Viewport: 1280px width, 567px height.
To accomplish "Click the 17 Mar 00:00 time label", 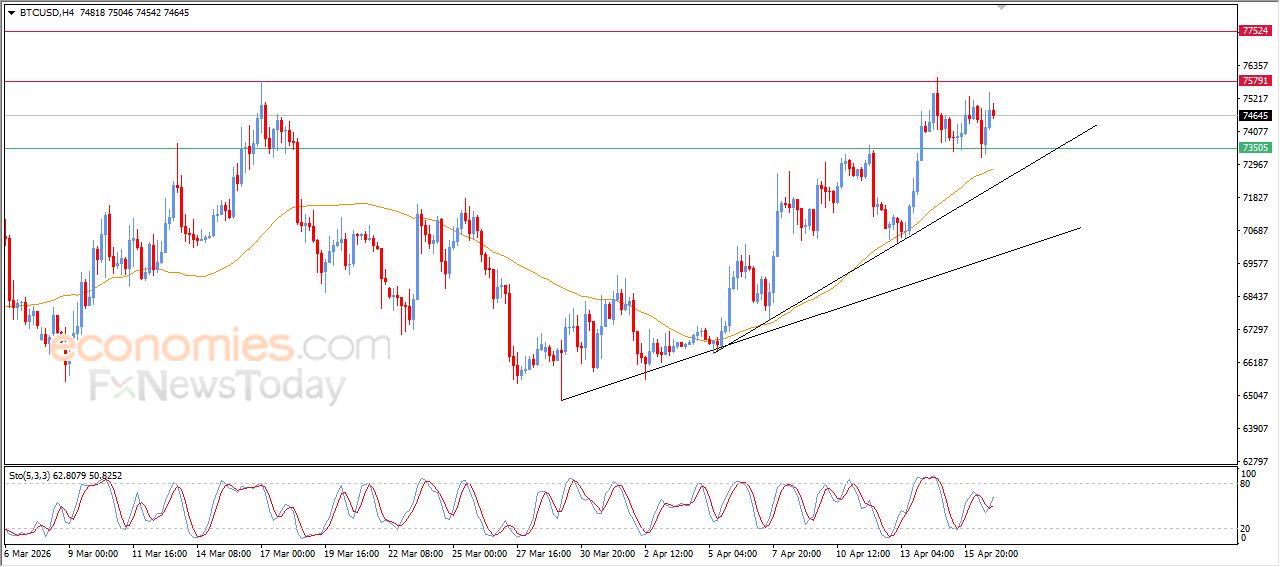I will 288,553.
